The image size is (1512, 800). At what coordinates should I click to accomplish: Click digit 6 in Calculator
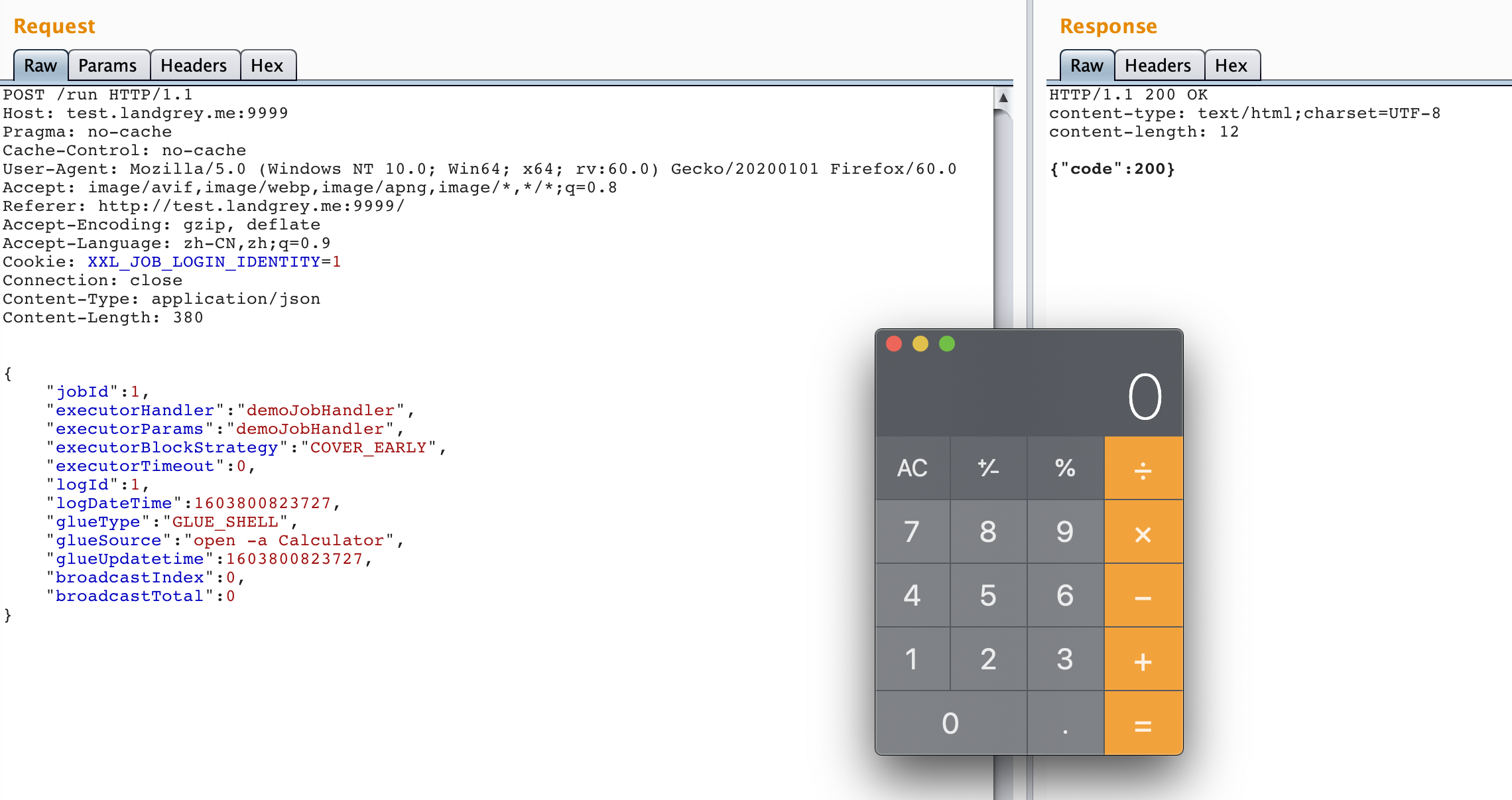(1065, 595)
